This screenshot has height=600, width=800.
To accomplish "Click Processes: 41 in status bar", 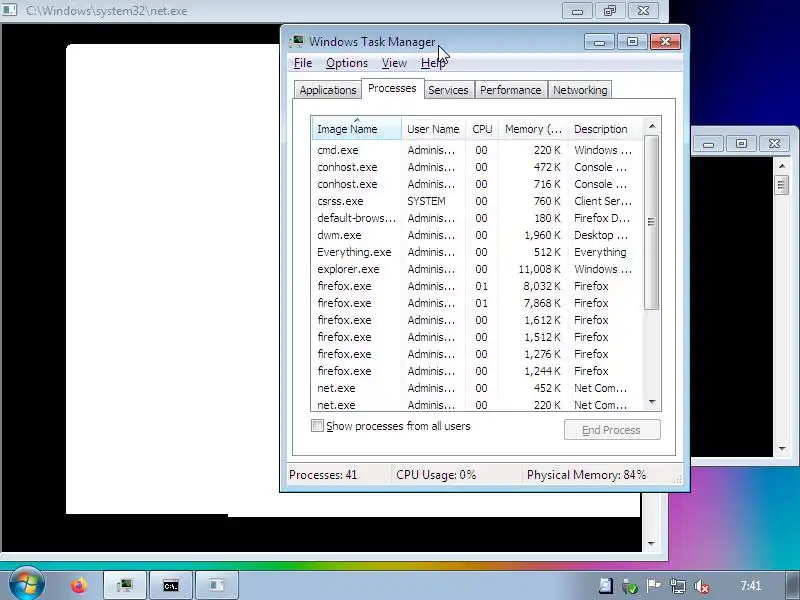I will click(x=323, y=474).
